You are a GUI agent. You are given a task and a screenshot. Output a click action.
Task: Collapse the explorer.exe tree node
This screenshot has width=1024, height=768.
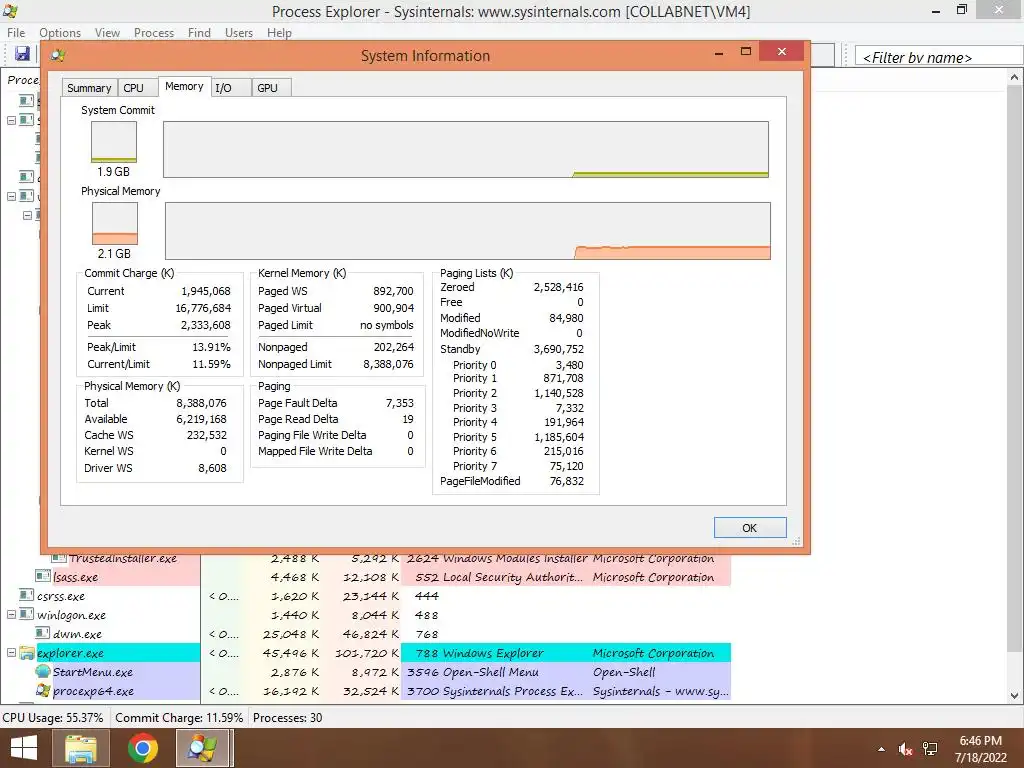[11, 652]
